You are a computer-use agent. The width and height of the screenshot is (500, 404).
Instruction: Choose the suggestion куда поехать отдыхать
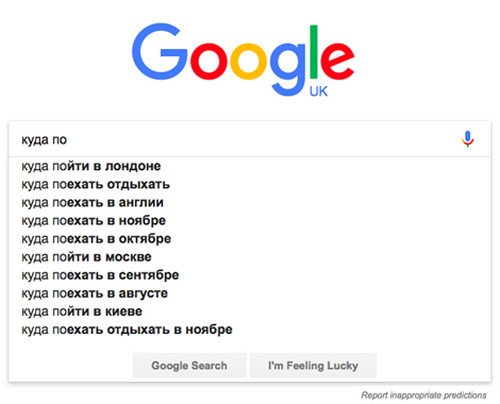(96, 184)
